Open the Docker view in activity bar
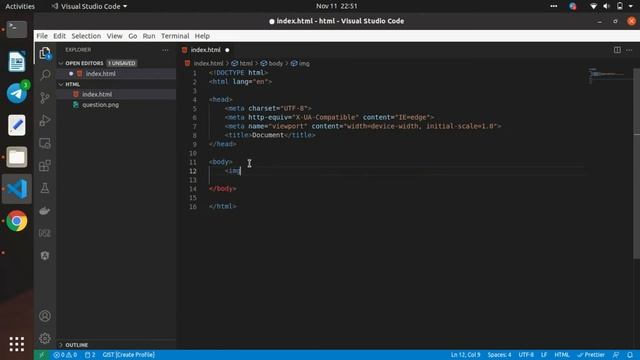640x360 pixels. coord(45,211)
